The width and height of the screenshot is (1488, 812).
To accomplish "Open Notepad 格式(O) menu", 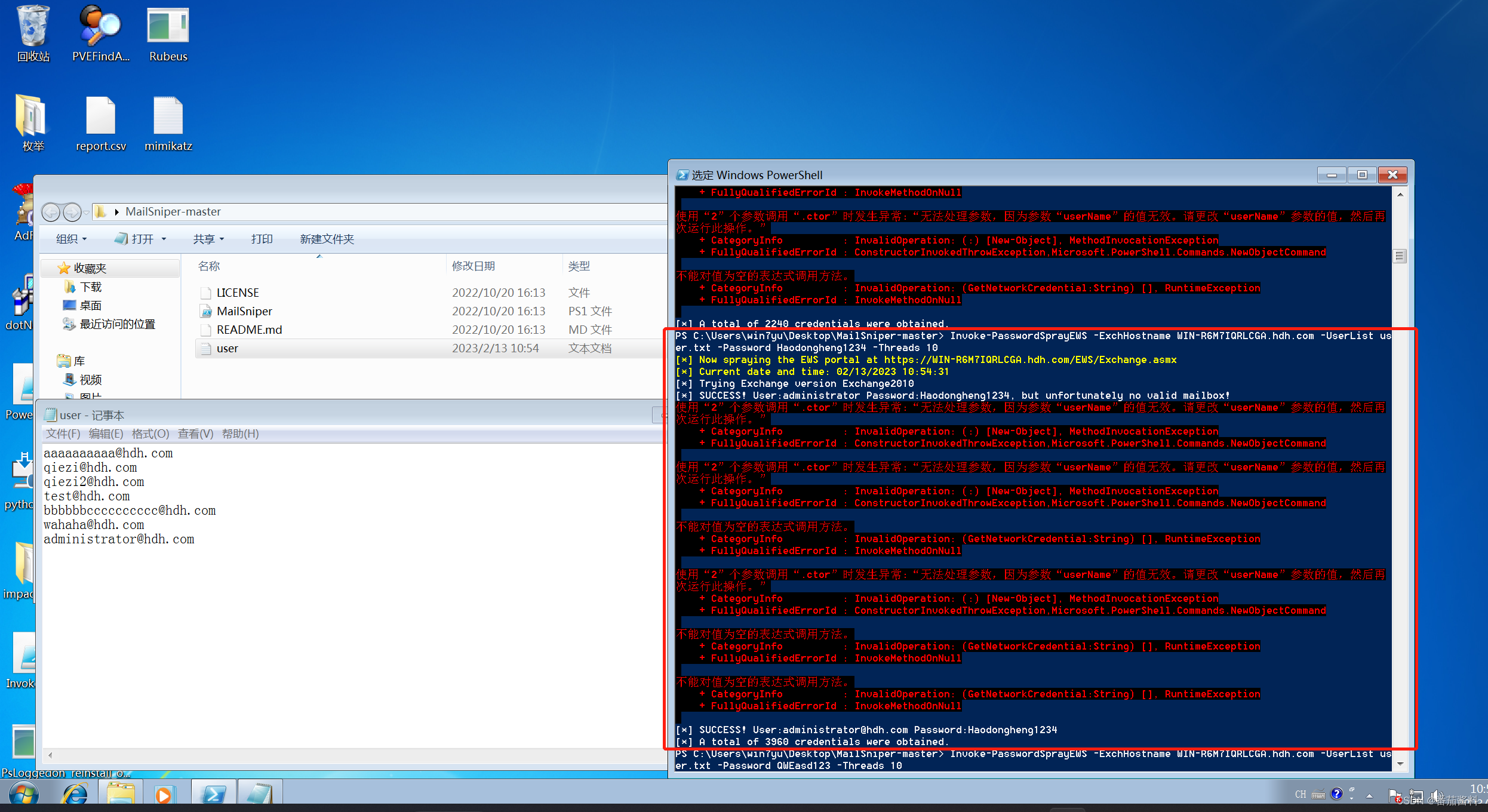I will (150, 433).
